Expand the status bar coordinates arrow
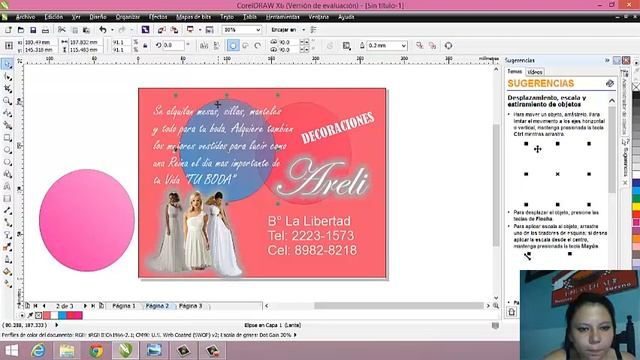The width and height of the screenshot is (640, 360). [57, 325]
